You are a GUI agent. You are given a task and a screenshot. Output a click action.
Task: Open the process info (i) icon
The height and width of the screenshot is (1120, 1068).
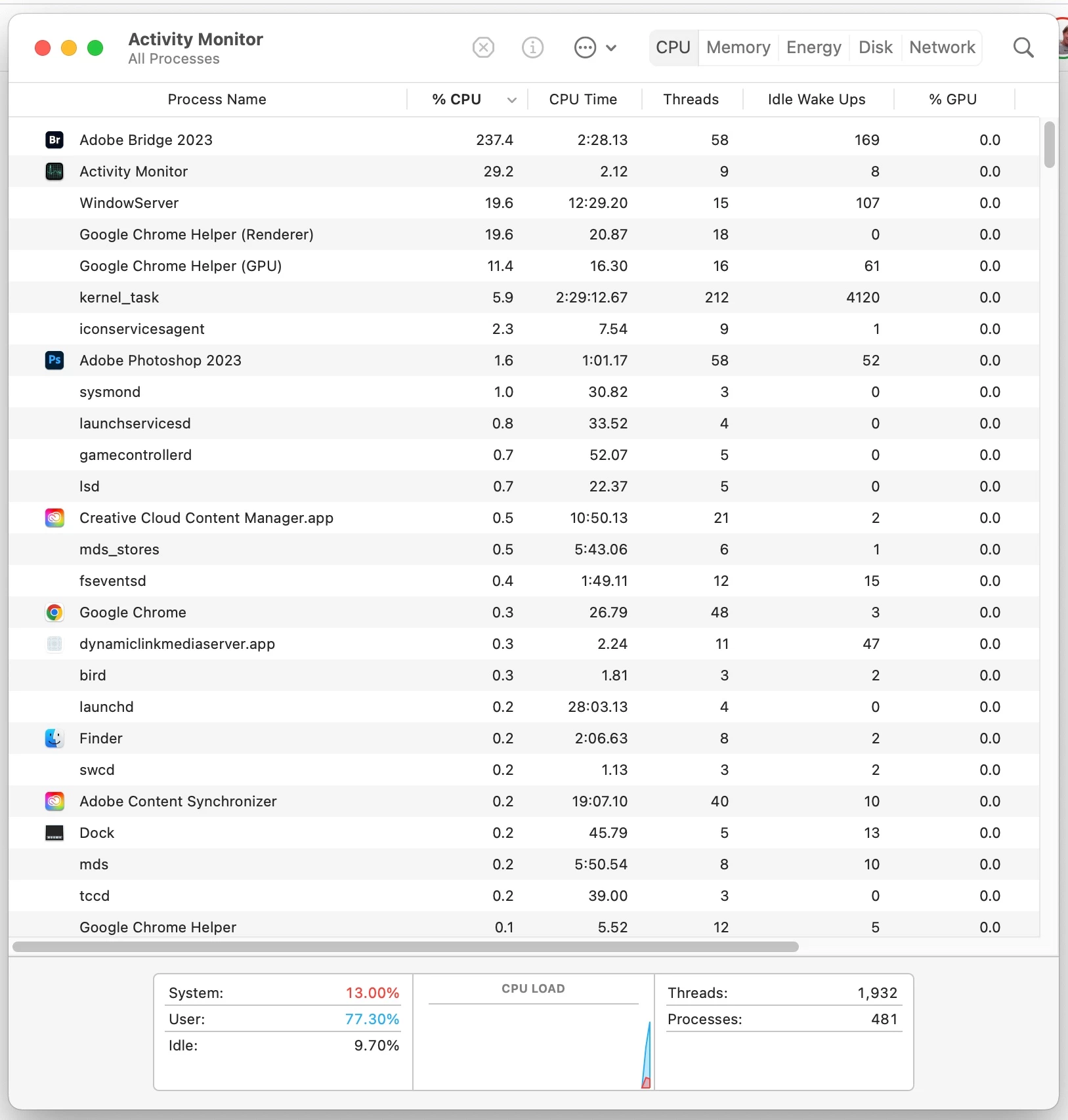click(532, 47)
